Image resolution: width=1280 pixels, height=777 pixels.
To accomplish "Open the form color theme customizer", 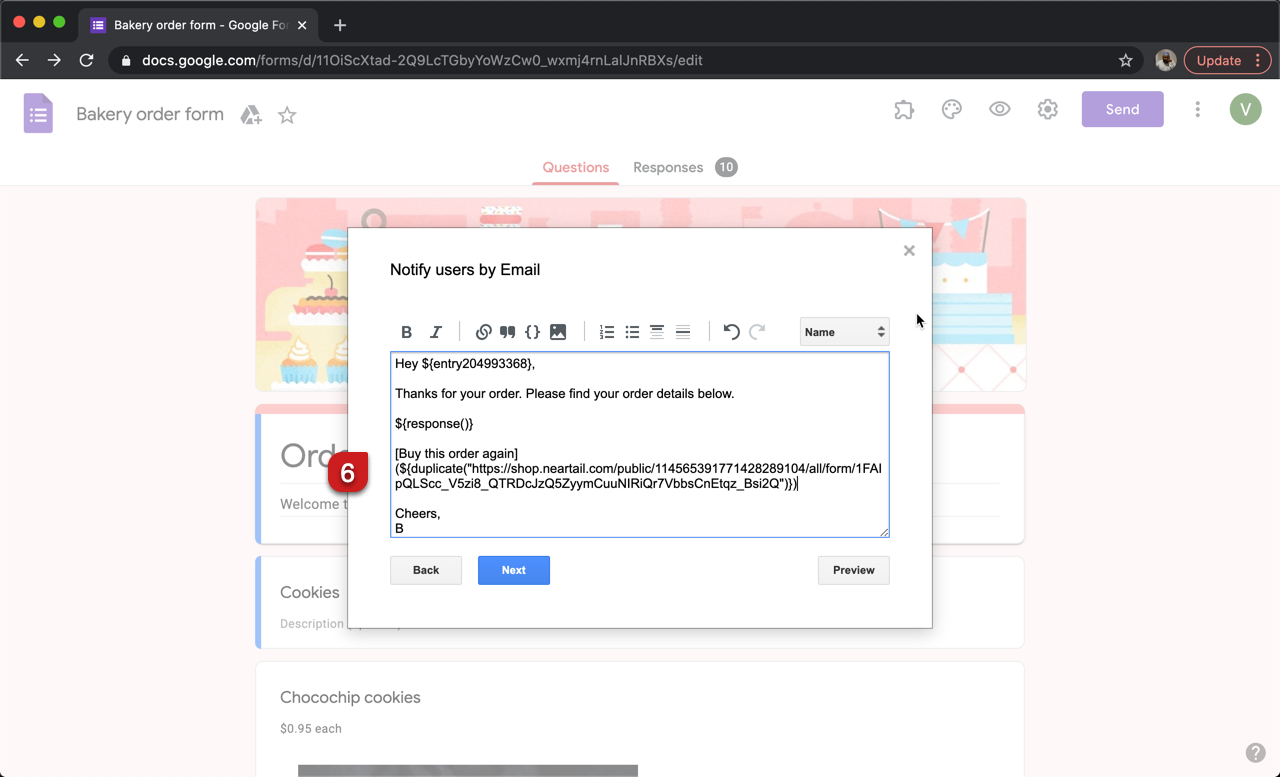I will [x=951, y=109].
